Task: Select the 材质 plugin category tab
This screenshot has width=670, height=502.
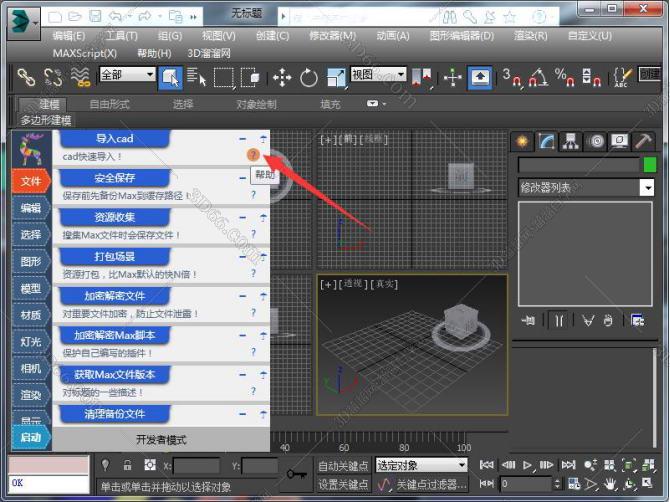Action: pyautogui.click(x=31, y=315)
